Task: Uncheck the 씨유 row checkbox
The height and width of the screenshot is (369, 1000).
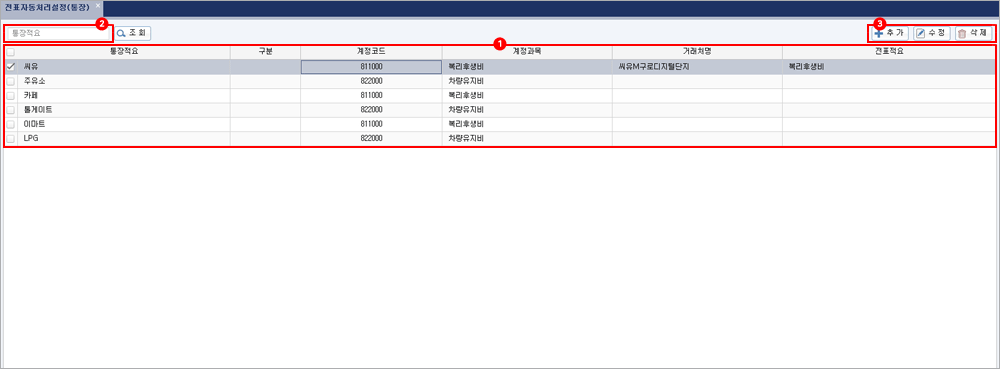Action: click(10, 66)
